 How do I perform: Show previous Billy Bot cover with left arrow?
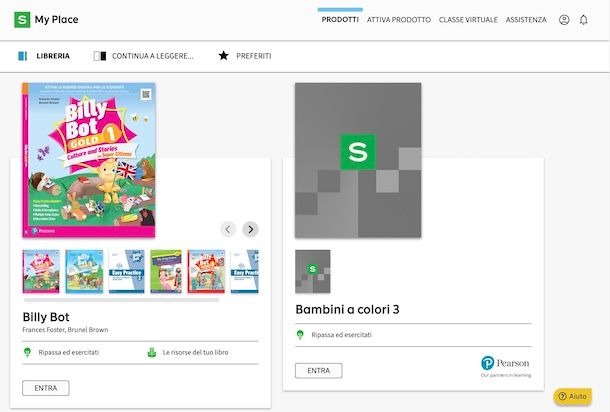[x=228, y=230]
